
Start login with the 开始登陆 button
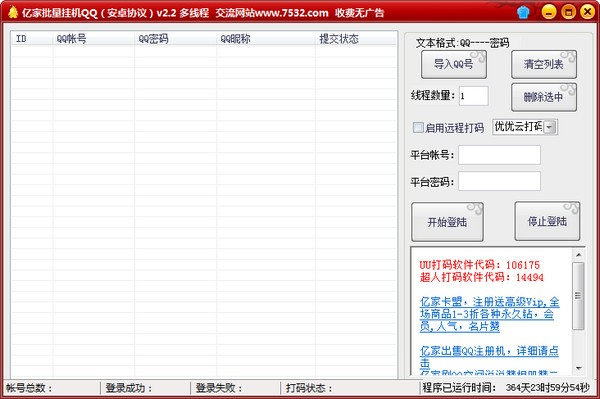(447, 222)
